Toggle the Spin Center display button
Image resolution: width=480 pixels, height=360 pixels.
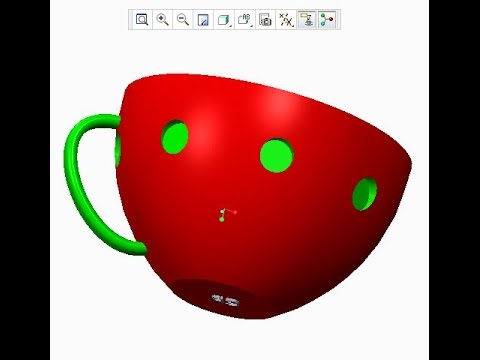point(327,20)
